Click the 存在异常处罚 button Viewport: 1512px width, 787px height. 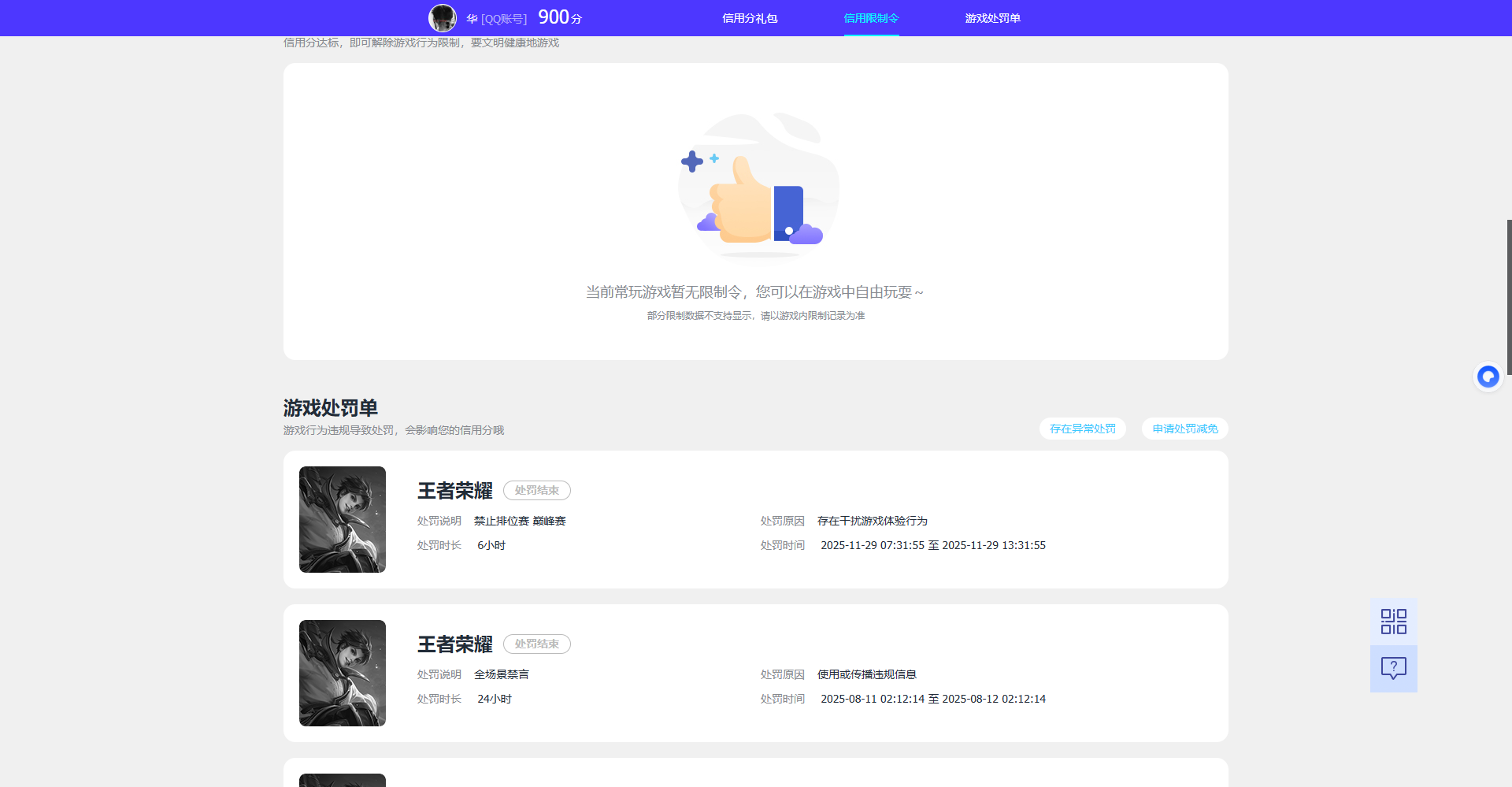[x=1082, y=429]
